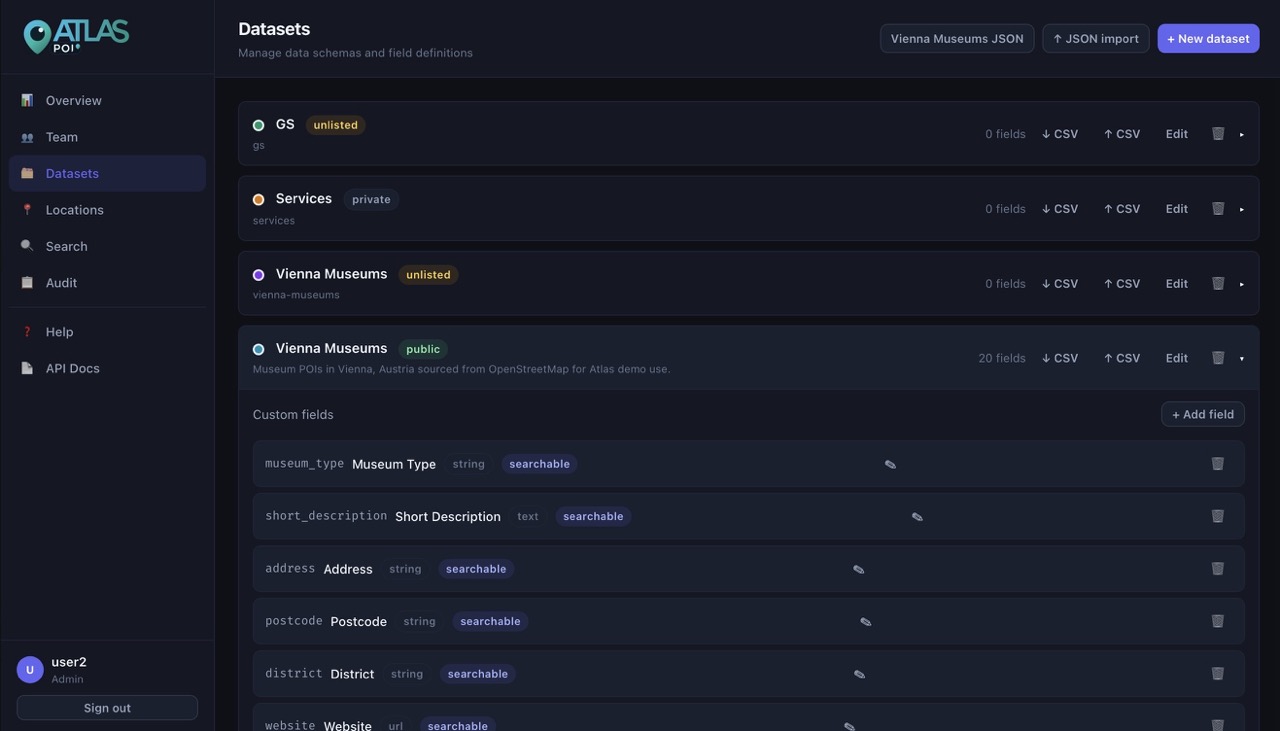The image size is (1280, 731).
Task: Edit the short_description field with pencil icon
Action: click(917, 517)
